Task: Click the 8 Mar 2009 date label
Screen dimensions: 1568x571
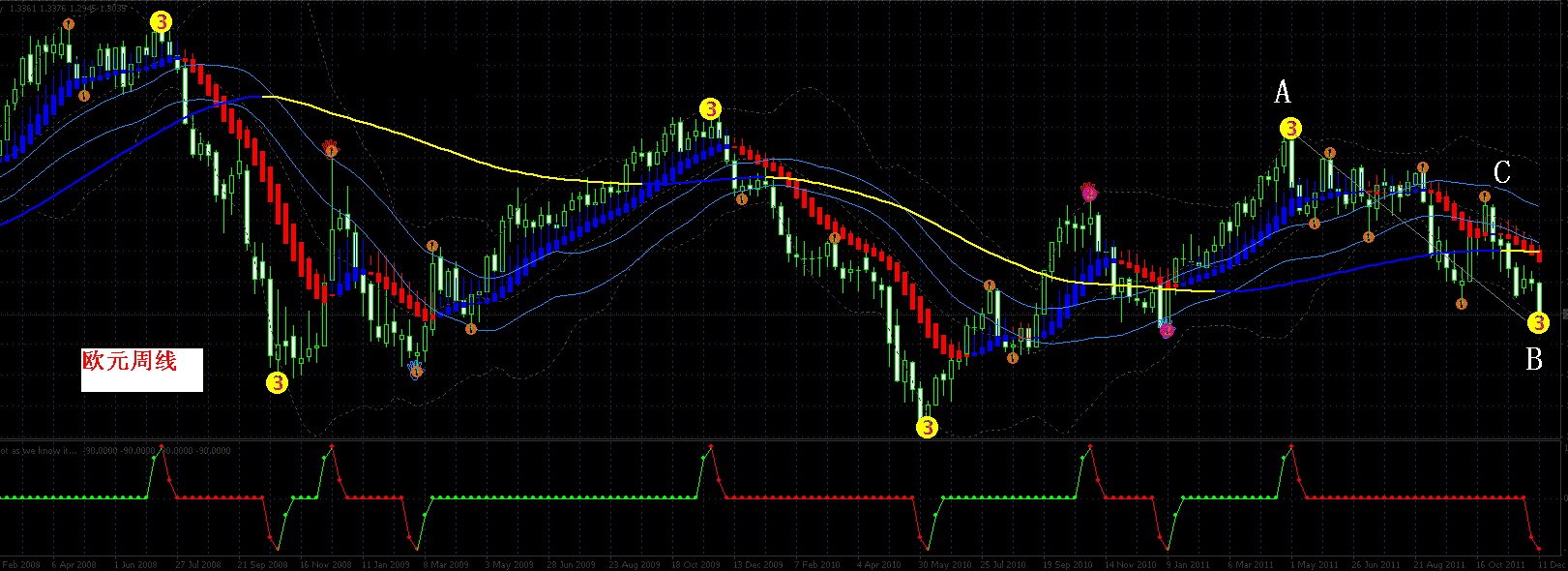Action: [446, 564]
